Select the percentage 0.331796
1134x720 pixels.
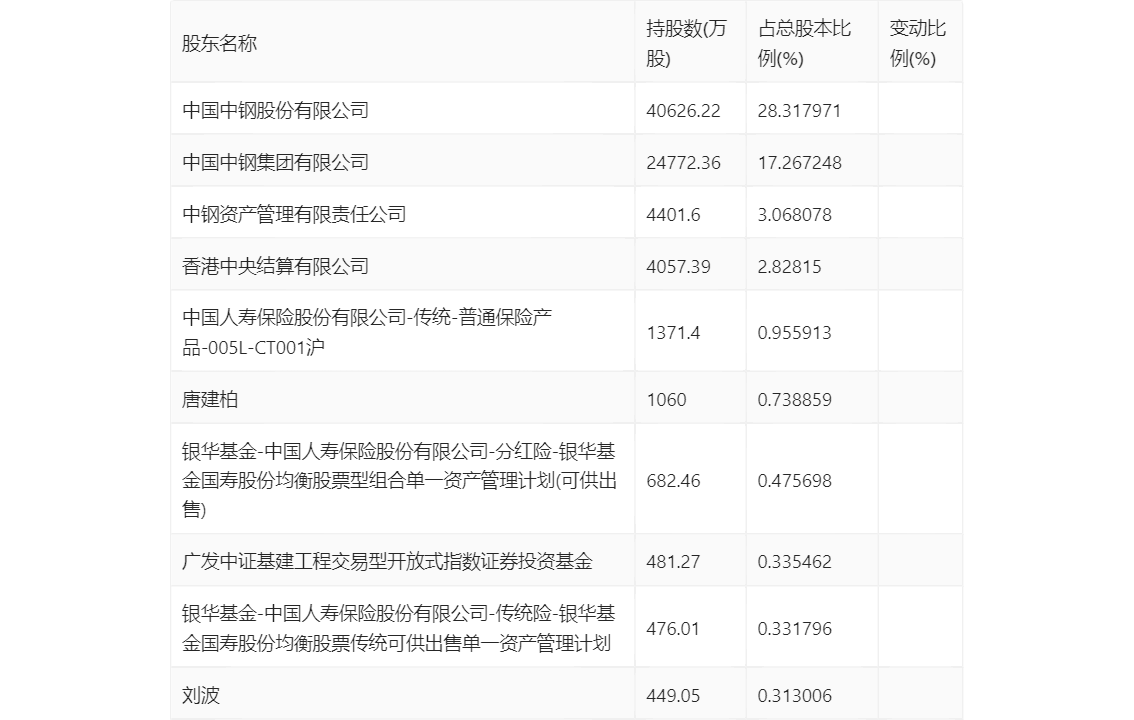point(795,629)
